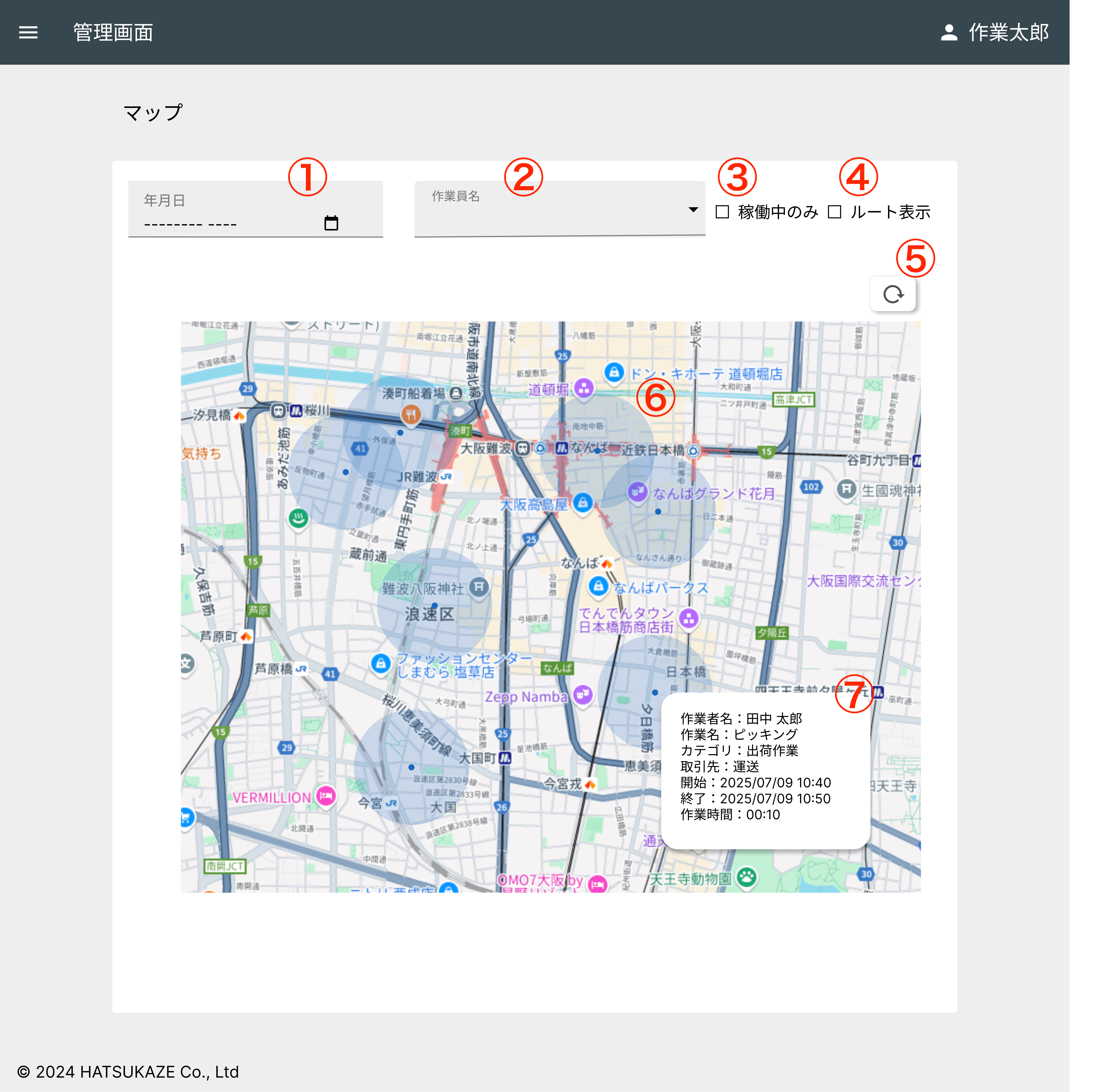This screenshot has height=1092, width=1109.
Task: Click the worker location dot in 浪速区
Action: pos(435,606)
